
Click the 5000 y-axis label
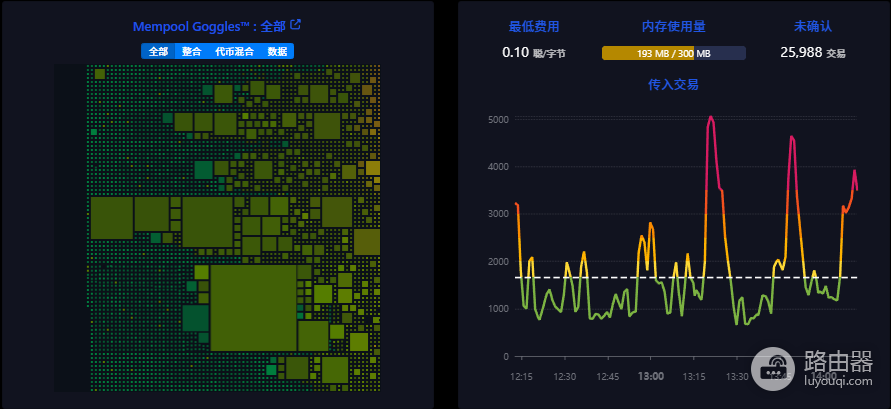[x=498, y=119]
